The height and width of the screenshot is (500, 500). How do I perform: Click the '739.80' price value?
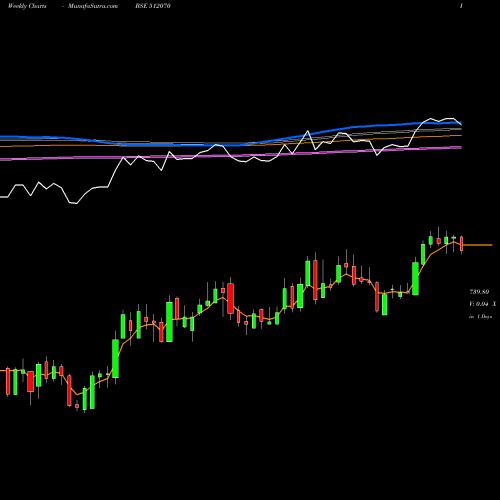point(479,292)
